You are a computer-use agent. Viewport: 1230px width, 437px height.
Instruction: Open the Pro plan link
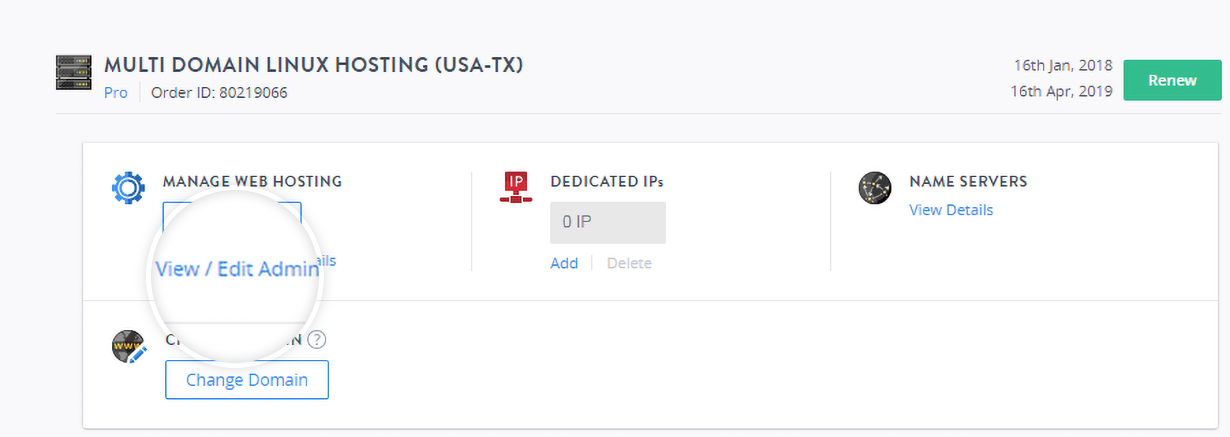(x=116, y=93)
